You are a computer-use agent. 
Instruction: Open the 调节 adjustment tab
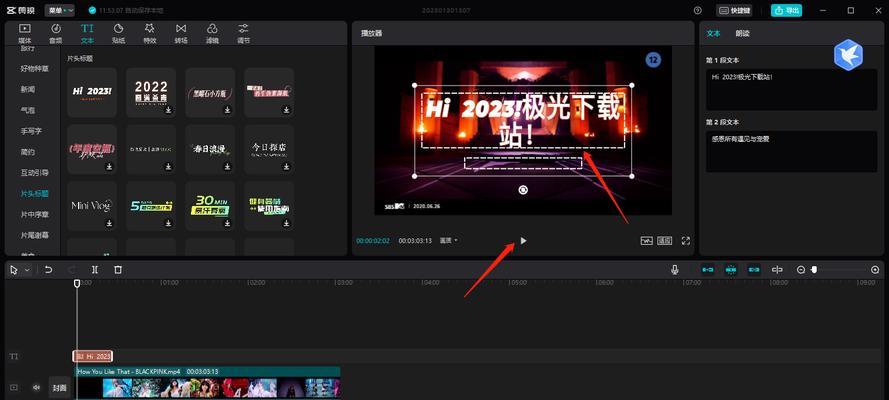coord(243,33)
